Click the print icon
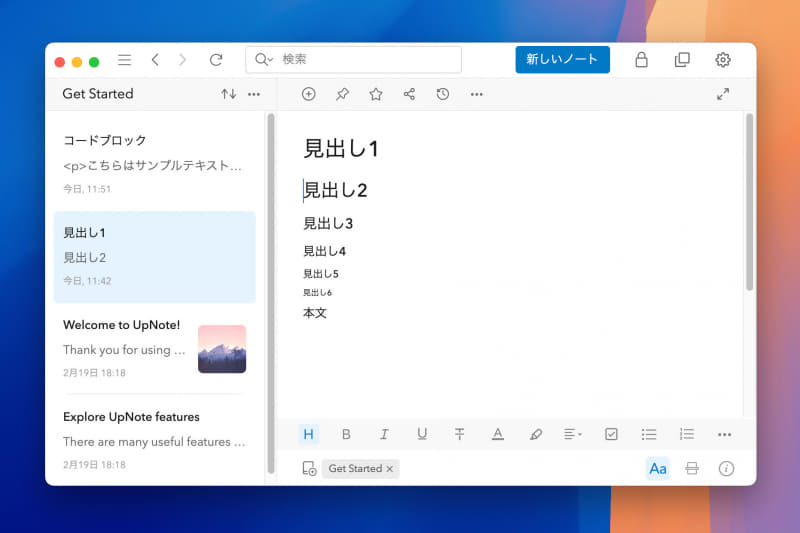 pos(692,468)
